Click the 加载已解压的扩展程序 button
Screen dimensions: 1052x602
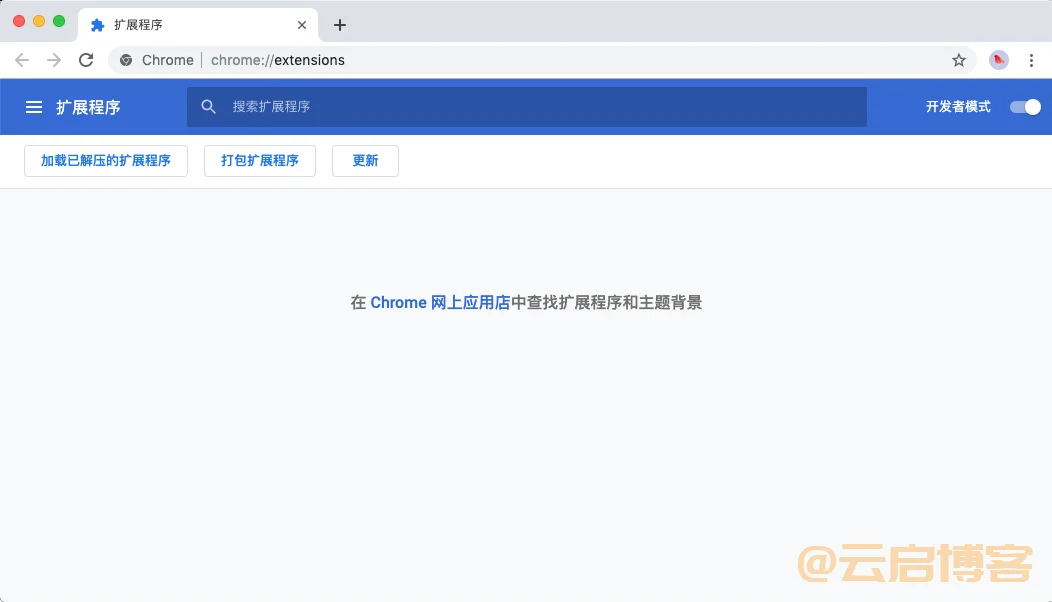pos(106,161)
